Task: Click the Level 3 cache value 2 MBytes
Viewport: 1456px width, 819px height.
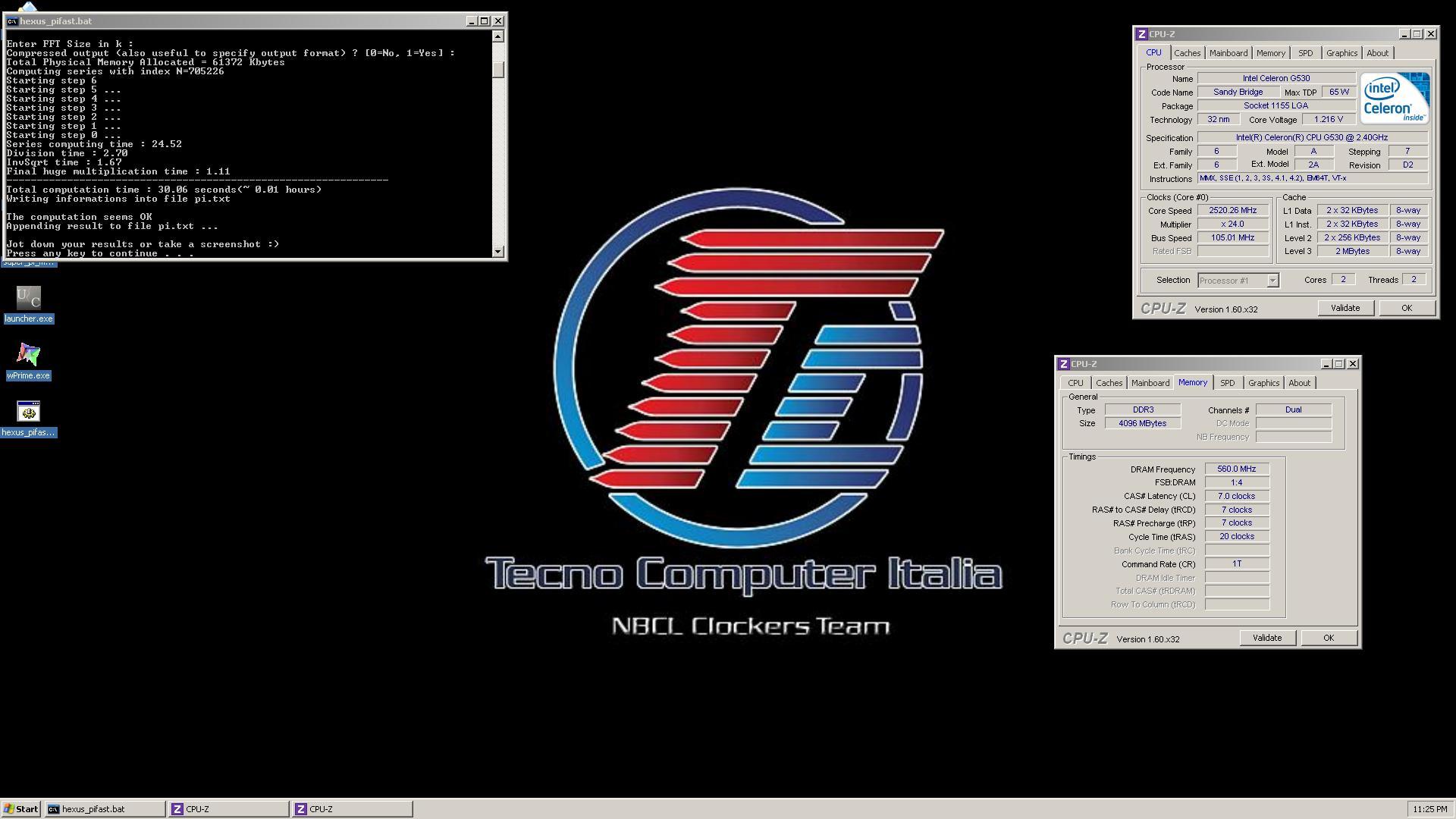Action: [x=1353, y=251]
